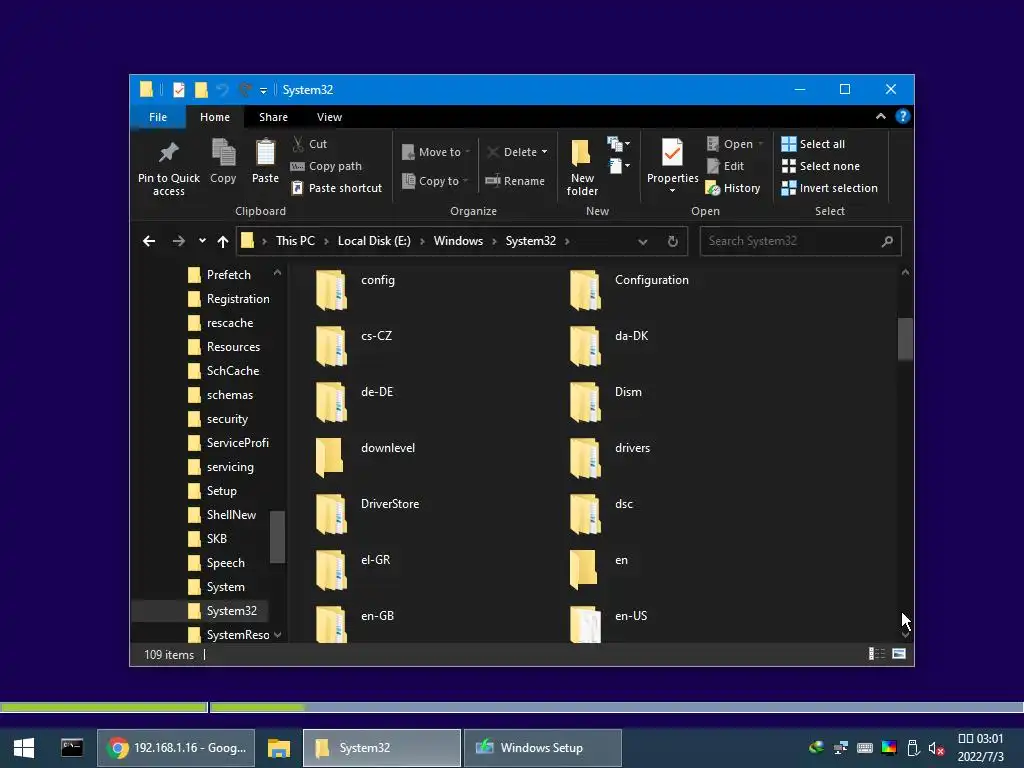Image resolution: width=1024 pixels, height=768 pixels.
Task: Click Copy path in Clipboard group
Action: [326, 166]
